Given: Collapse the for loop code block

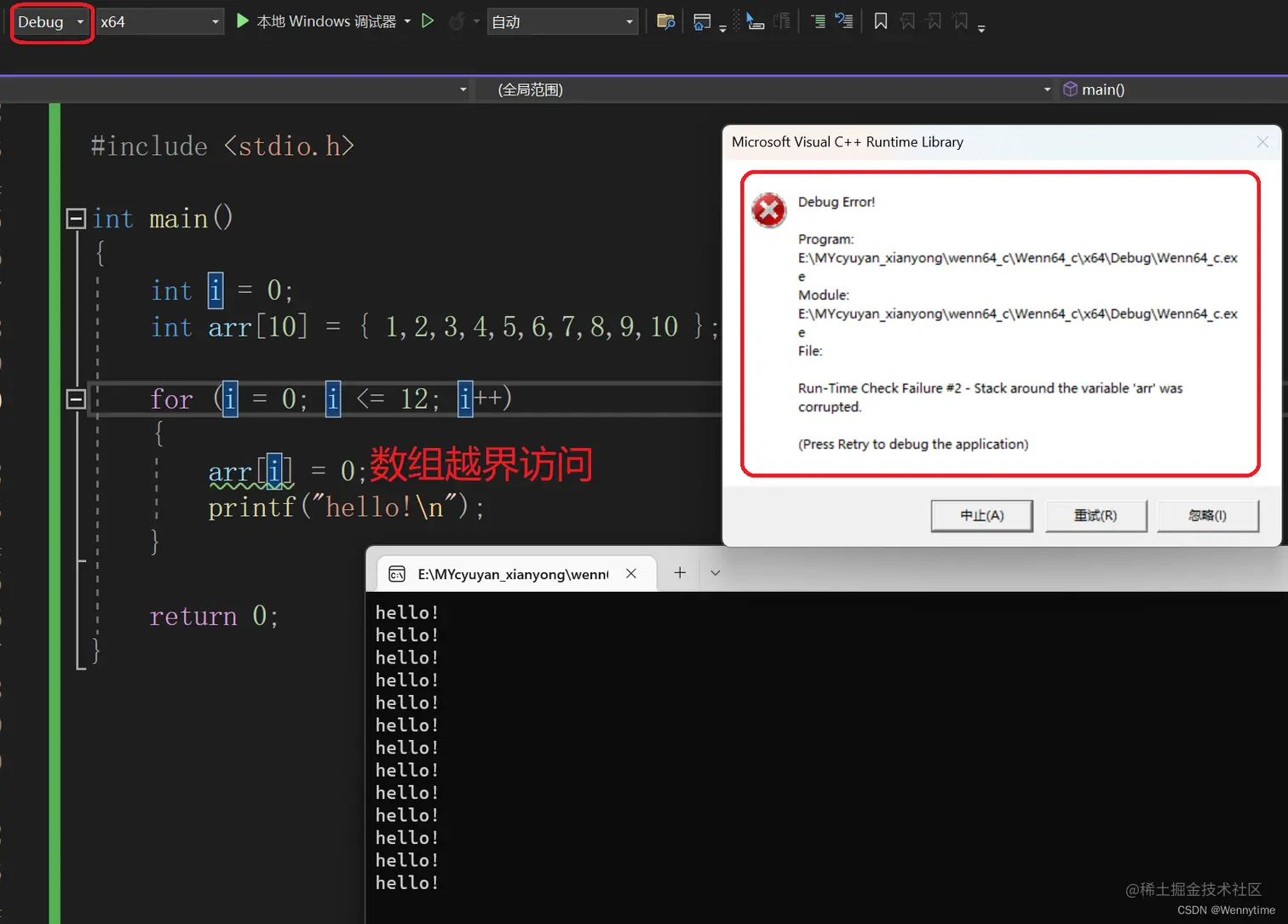Looking at the screenshot, I should pyautogui.click(x=76, y=399).
